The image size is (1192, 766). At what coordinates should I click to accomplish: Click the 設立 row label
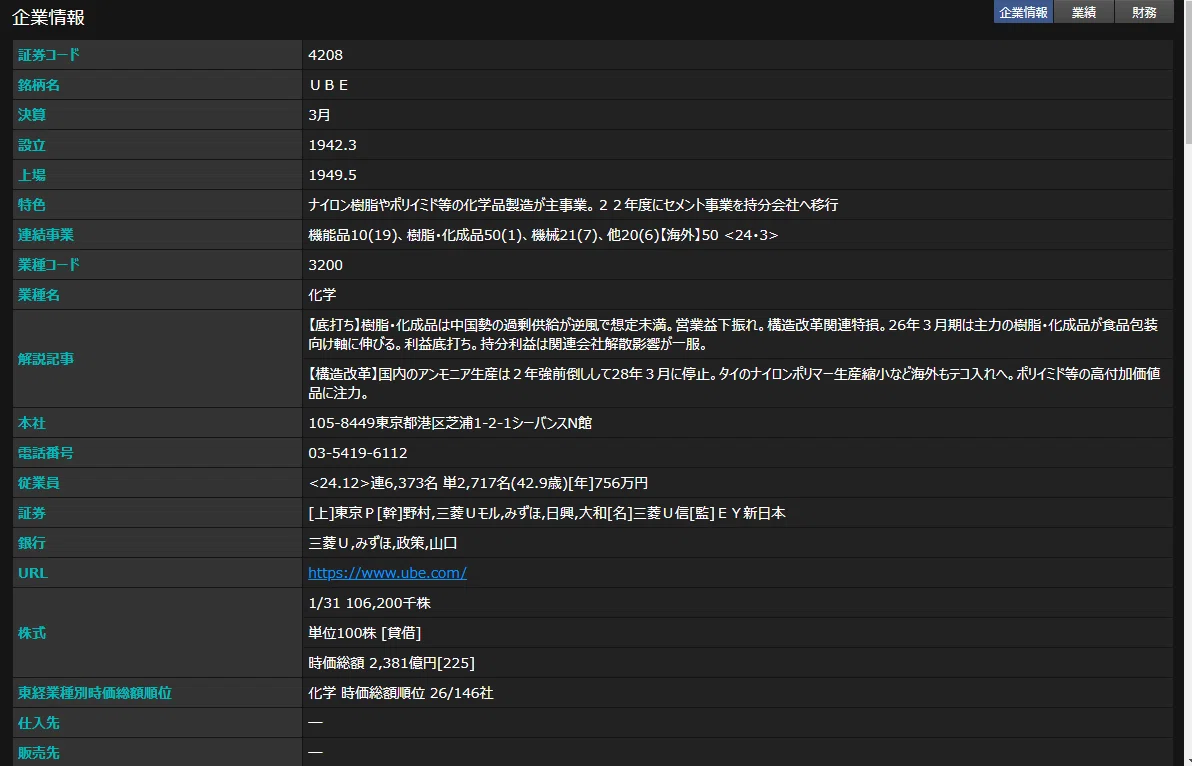tap(32, 145)
